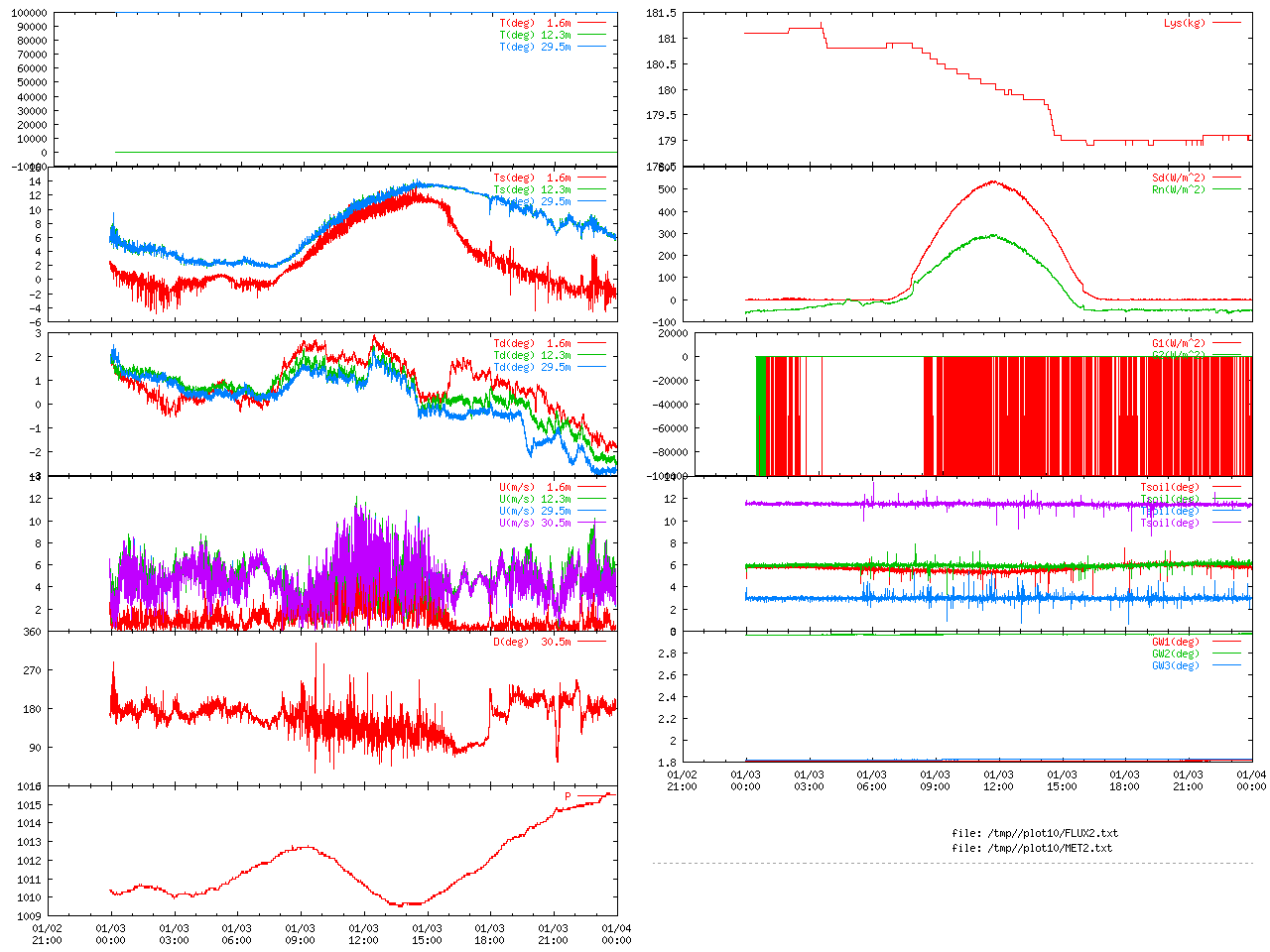The image size is (1270, 952).
Task: Select the Ts(deg) 1.6m legend entry
Action: pos(532,178)
